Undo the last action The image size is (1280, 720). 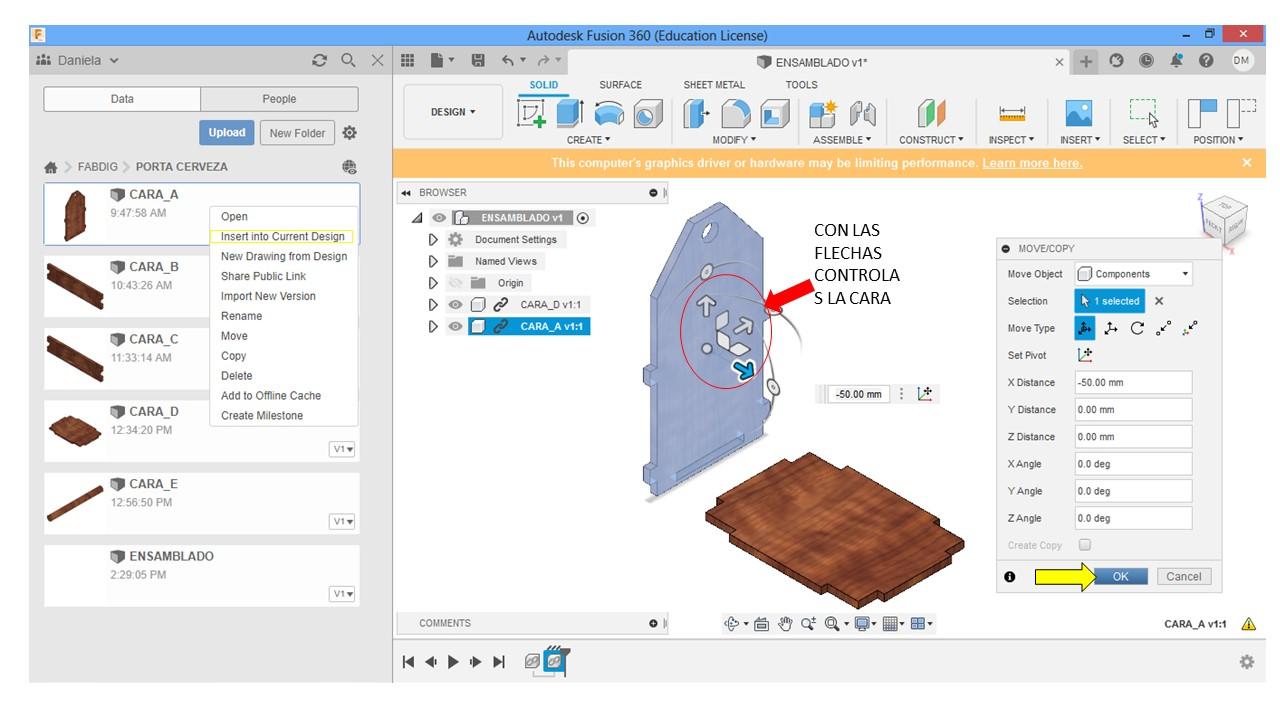pos(508,61)
